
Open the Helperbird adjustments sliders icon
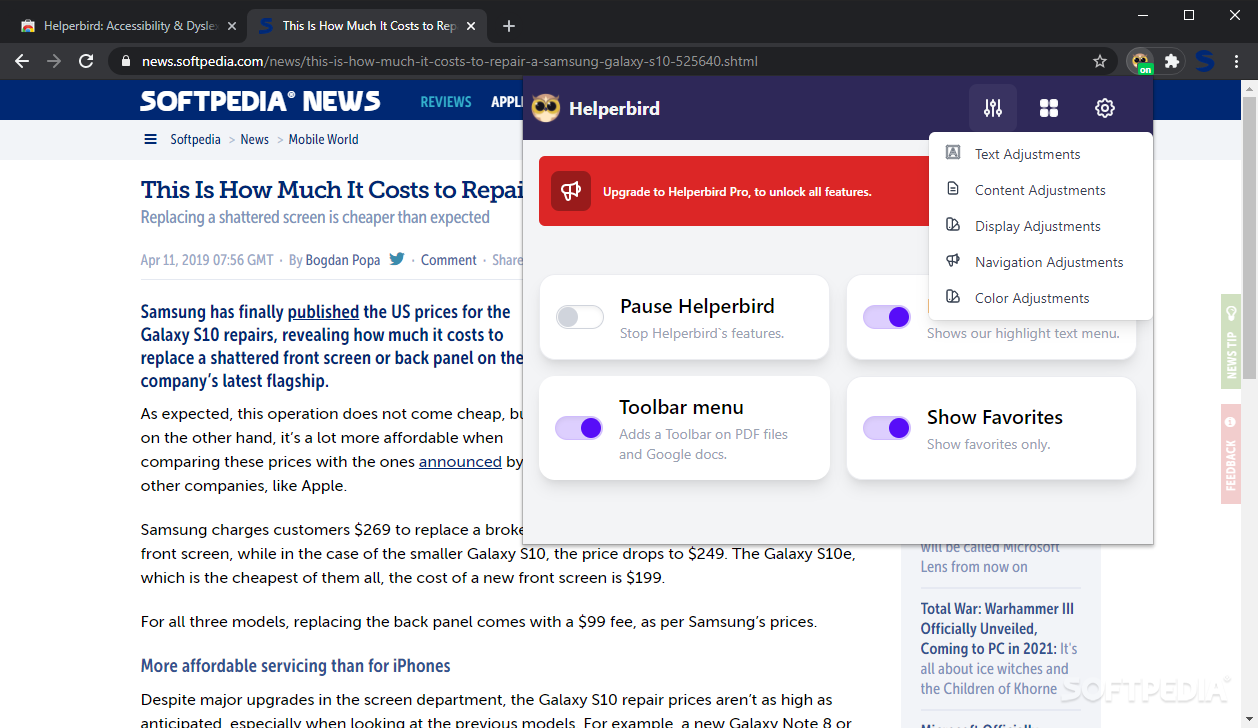[993, 108]
